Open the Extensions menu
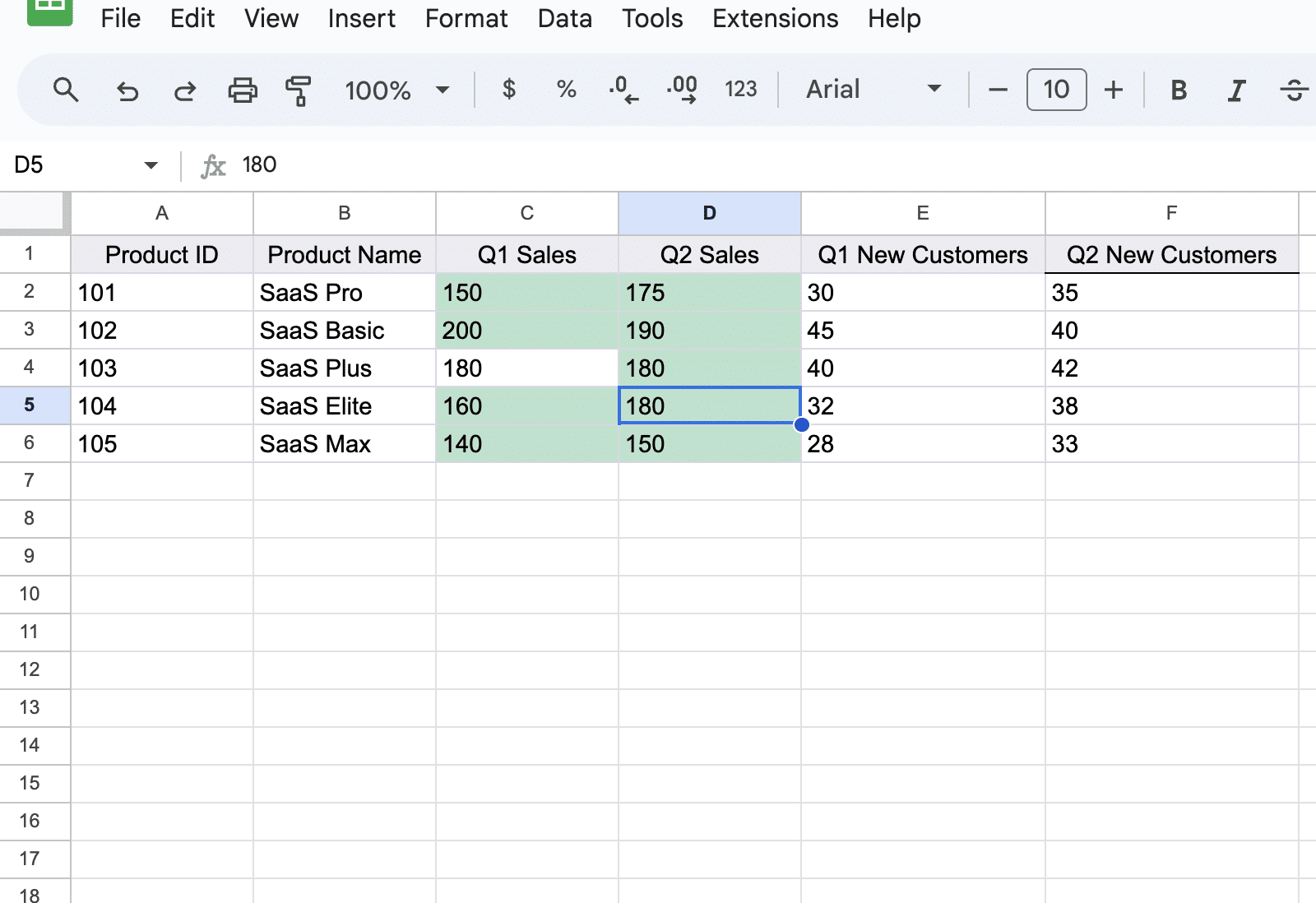Screen dimensions: 1316x903 pyautogui.click(x=776, y=18)
